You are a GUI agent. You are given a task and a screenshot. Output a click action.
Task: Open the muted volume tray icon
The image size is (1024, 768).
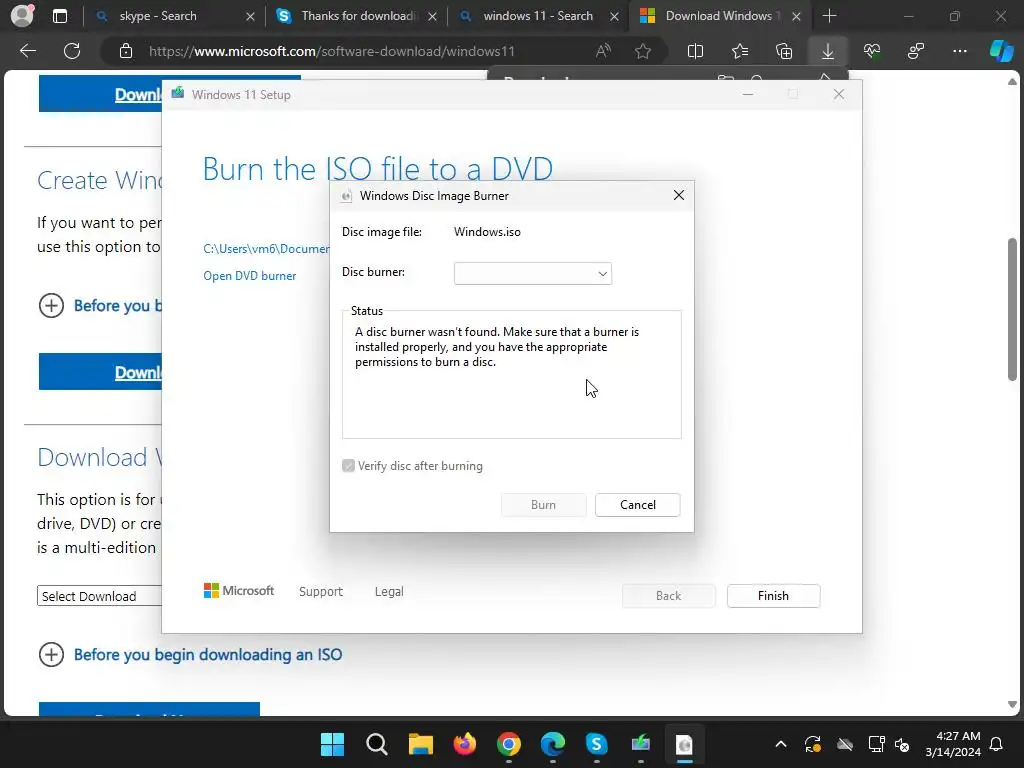pos(902,744)
